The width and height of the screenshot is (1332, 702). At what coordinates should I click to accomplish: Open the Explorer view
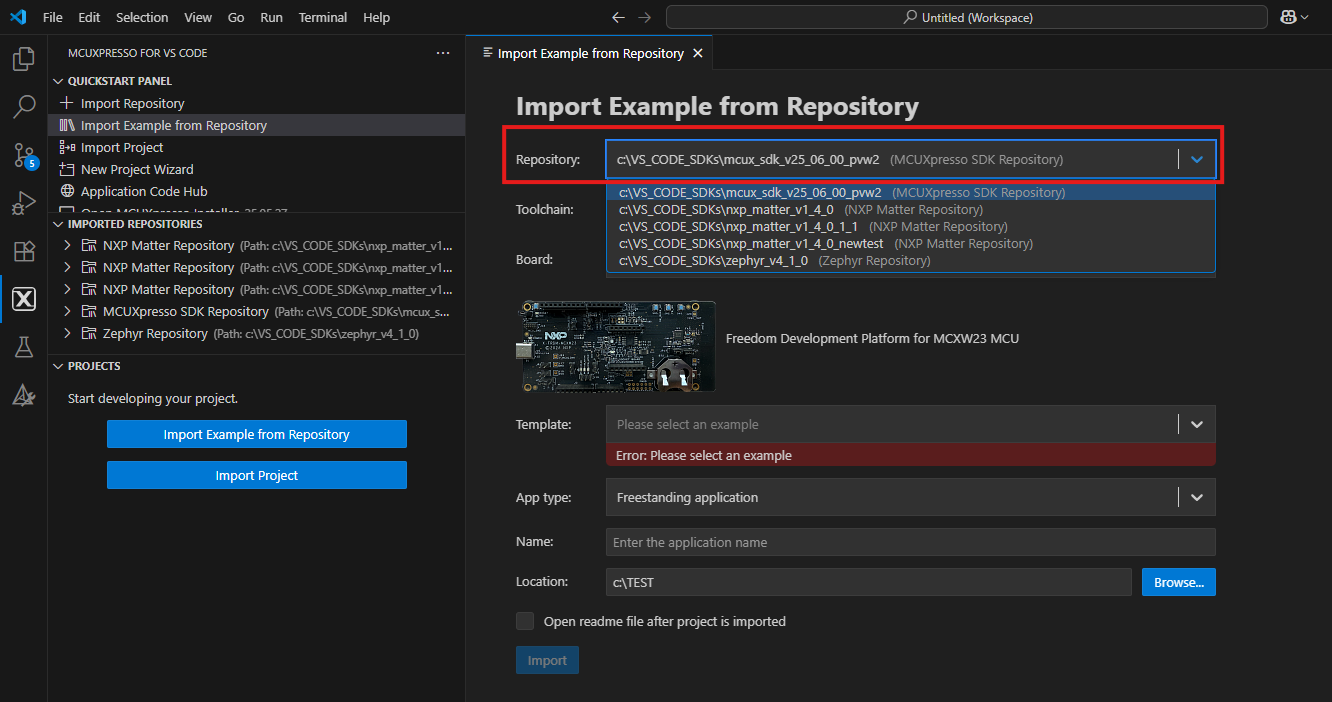24,59
